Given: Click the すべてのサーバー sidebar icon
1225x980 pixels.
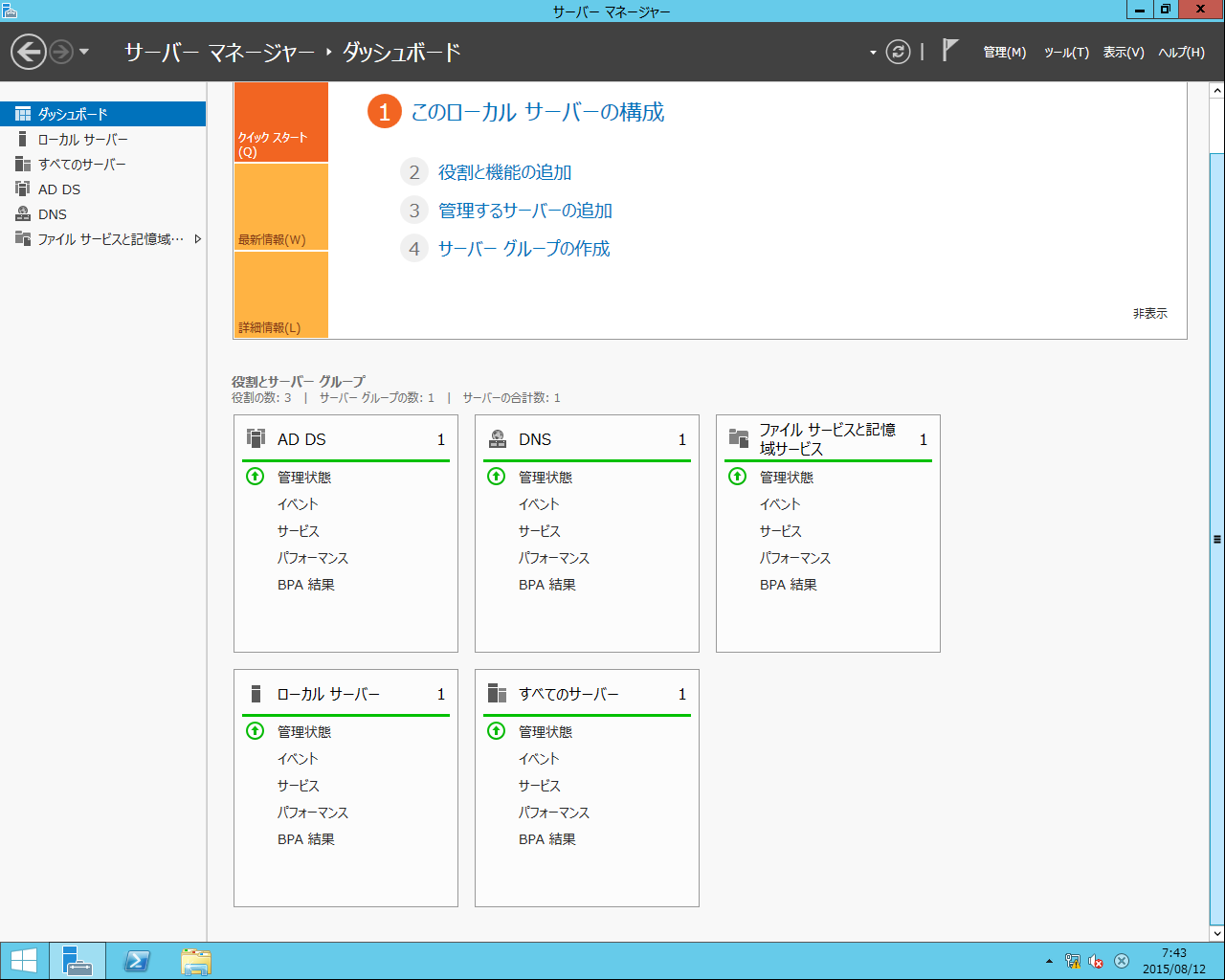Looking at the screenshot, I should 23,164.
